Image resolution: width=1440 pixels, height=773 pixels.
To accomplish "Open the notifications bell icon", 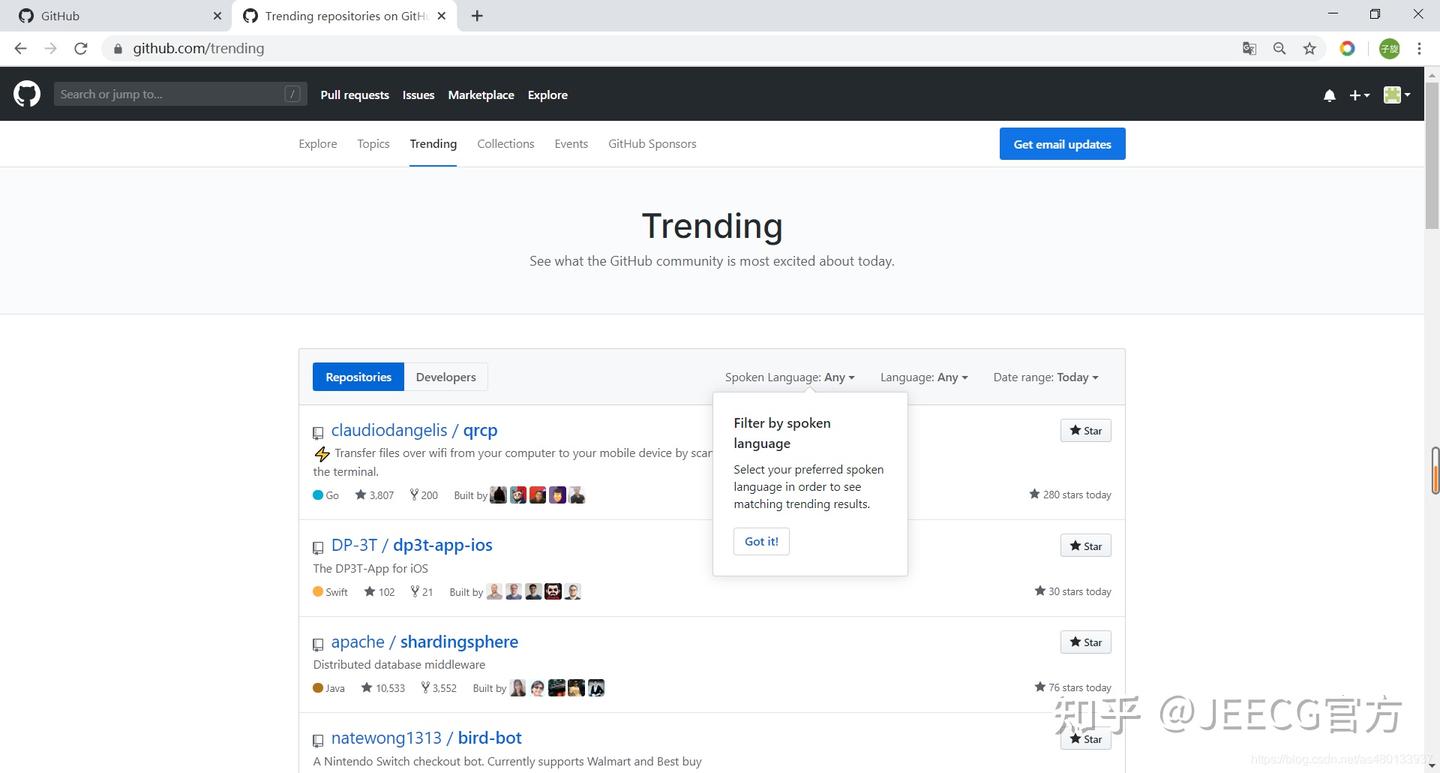I will 1329,95.
